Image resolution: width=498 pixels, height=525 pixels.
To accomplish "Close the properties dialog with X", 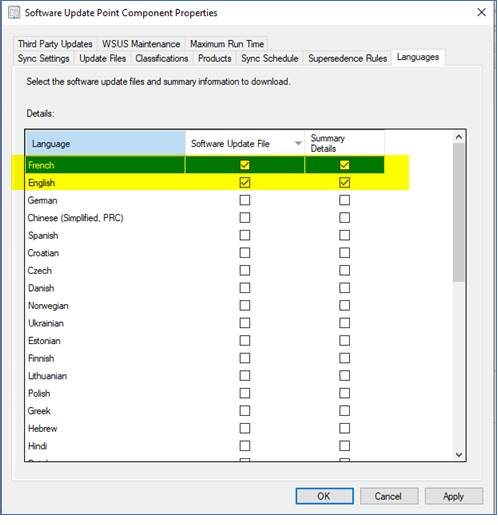I will (x=481, y=12).
